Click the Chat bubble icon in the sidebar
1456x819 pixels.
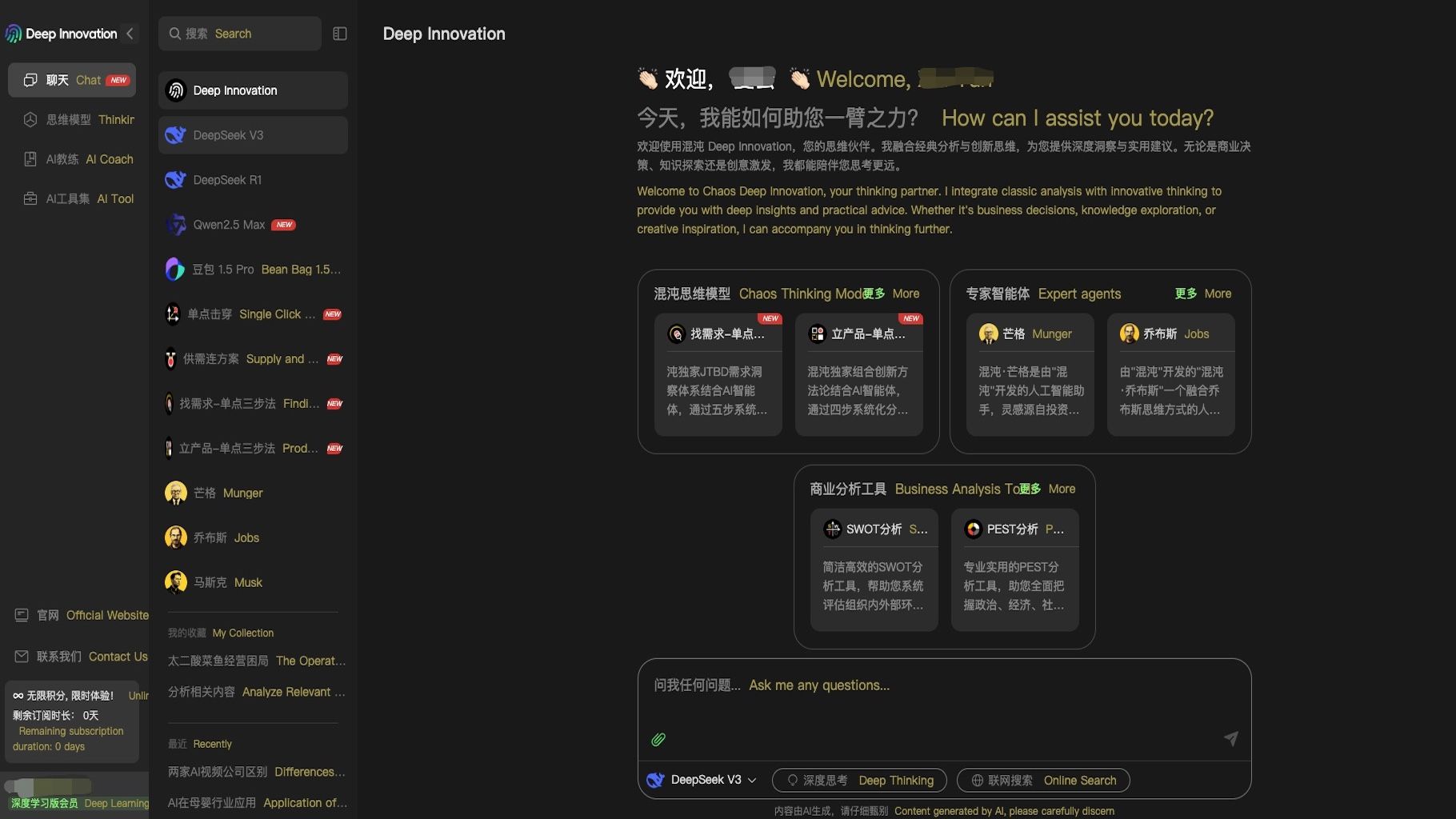coord(30,80)
